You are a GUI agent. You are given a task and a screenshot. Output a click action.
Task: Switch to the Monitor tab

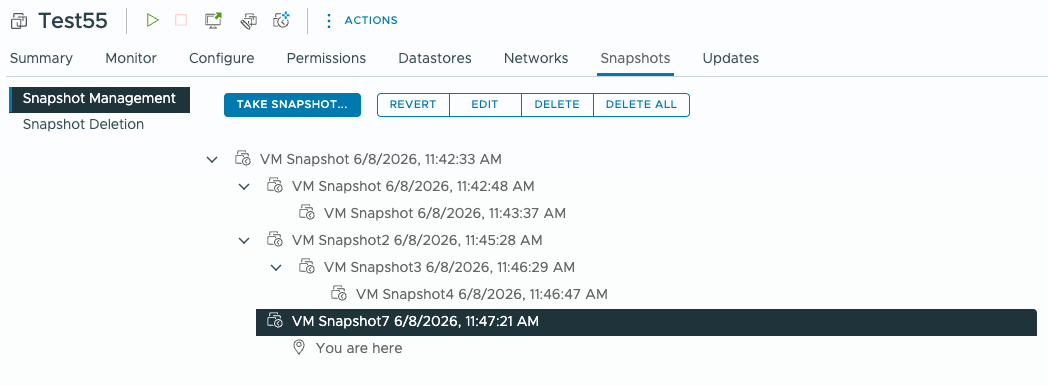131,58
